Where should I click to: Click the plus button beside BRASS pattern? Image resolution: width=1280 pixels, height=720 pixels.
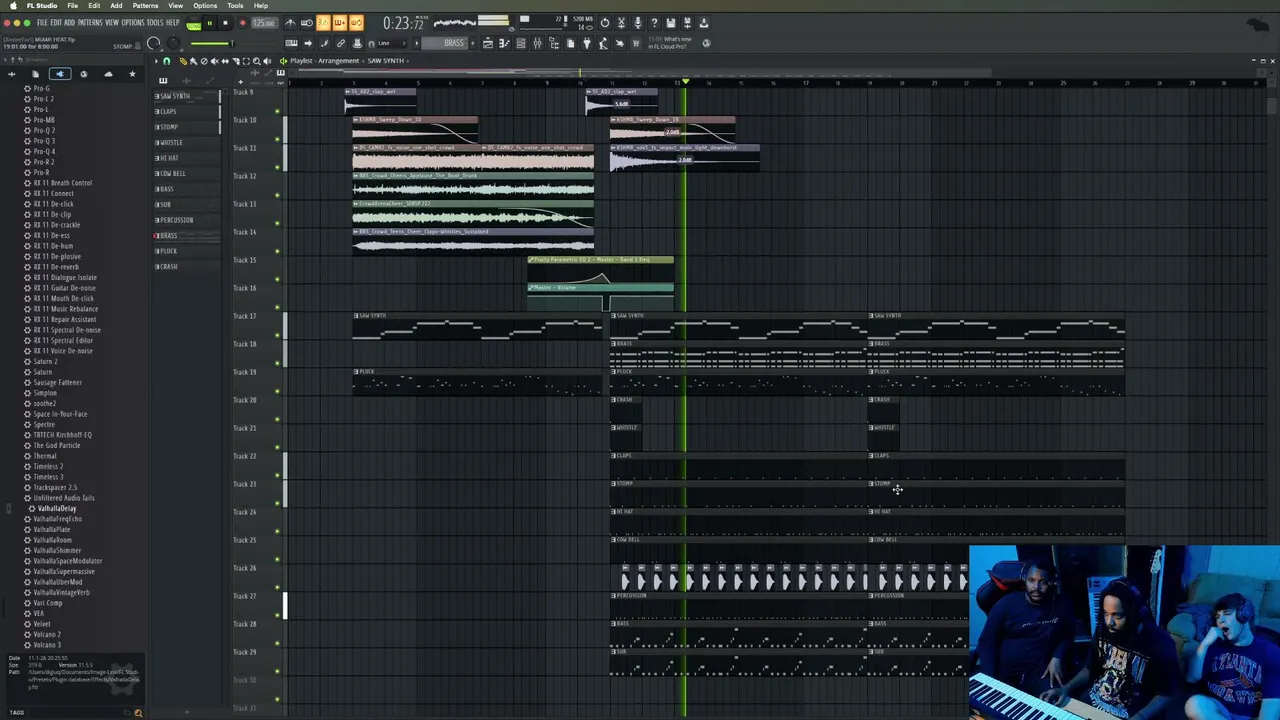(x=473, y=43)
